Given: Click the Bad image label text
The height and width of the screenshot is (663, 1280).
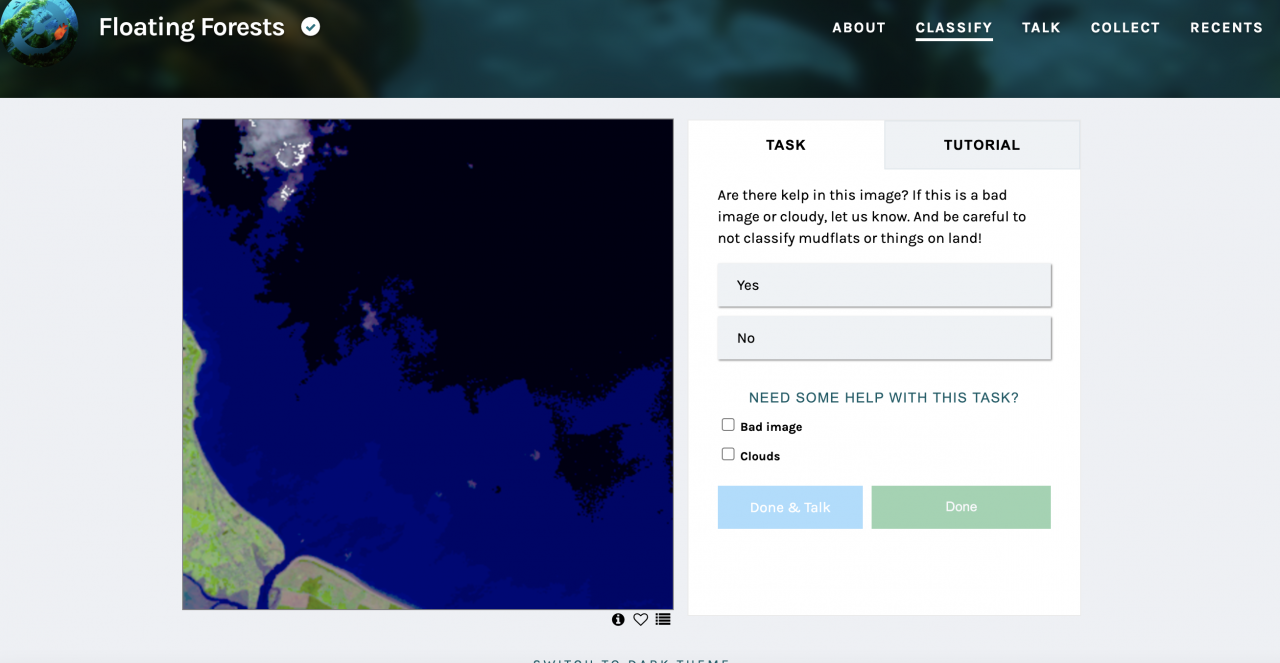Looking at the screenshot, I should (771, 427).
